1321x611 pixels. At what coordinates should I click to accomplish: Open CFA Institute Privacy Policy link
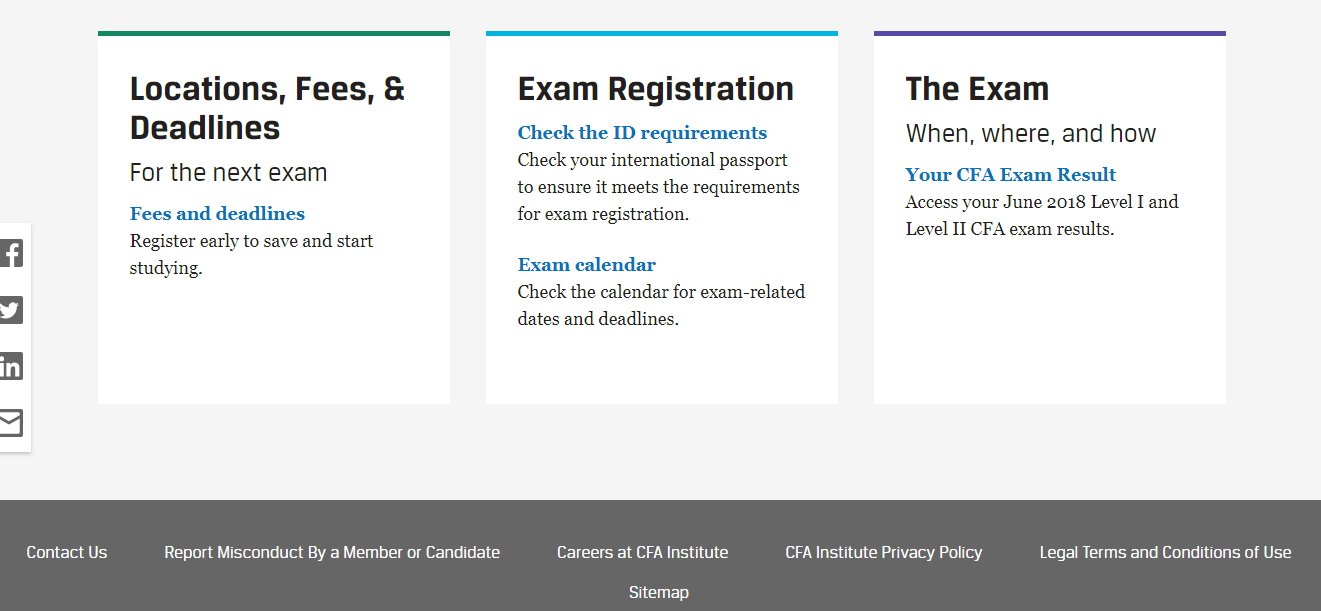point(884,552)
